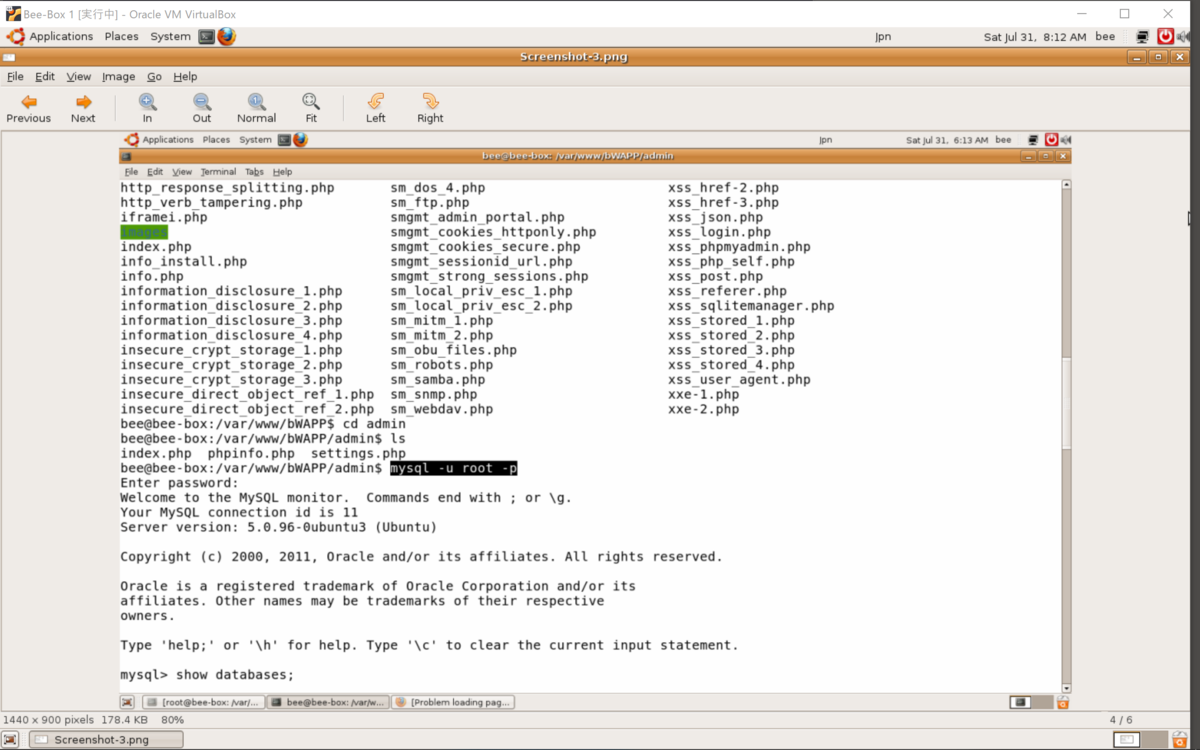The image size is (1200, 750).
Task: Click Problem loading page tab in picture
Action: (x=453, y=702)
